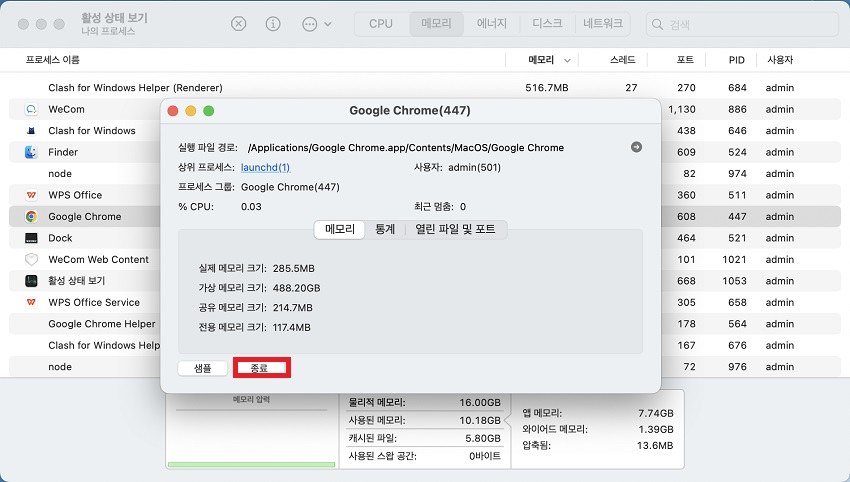Click the Dock process icon
Screen dimensions: 850x482
tap(31, 238)
